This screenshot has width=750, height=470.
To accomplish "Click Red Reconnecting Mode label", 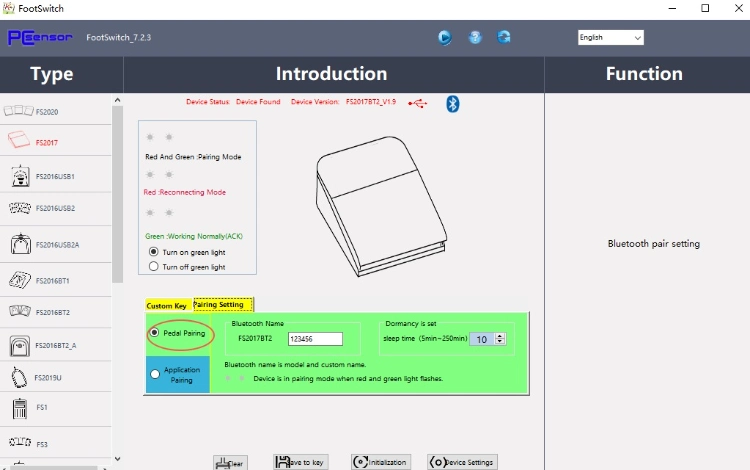I will tap(185, 192).
